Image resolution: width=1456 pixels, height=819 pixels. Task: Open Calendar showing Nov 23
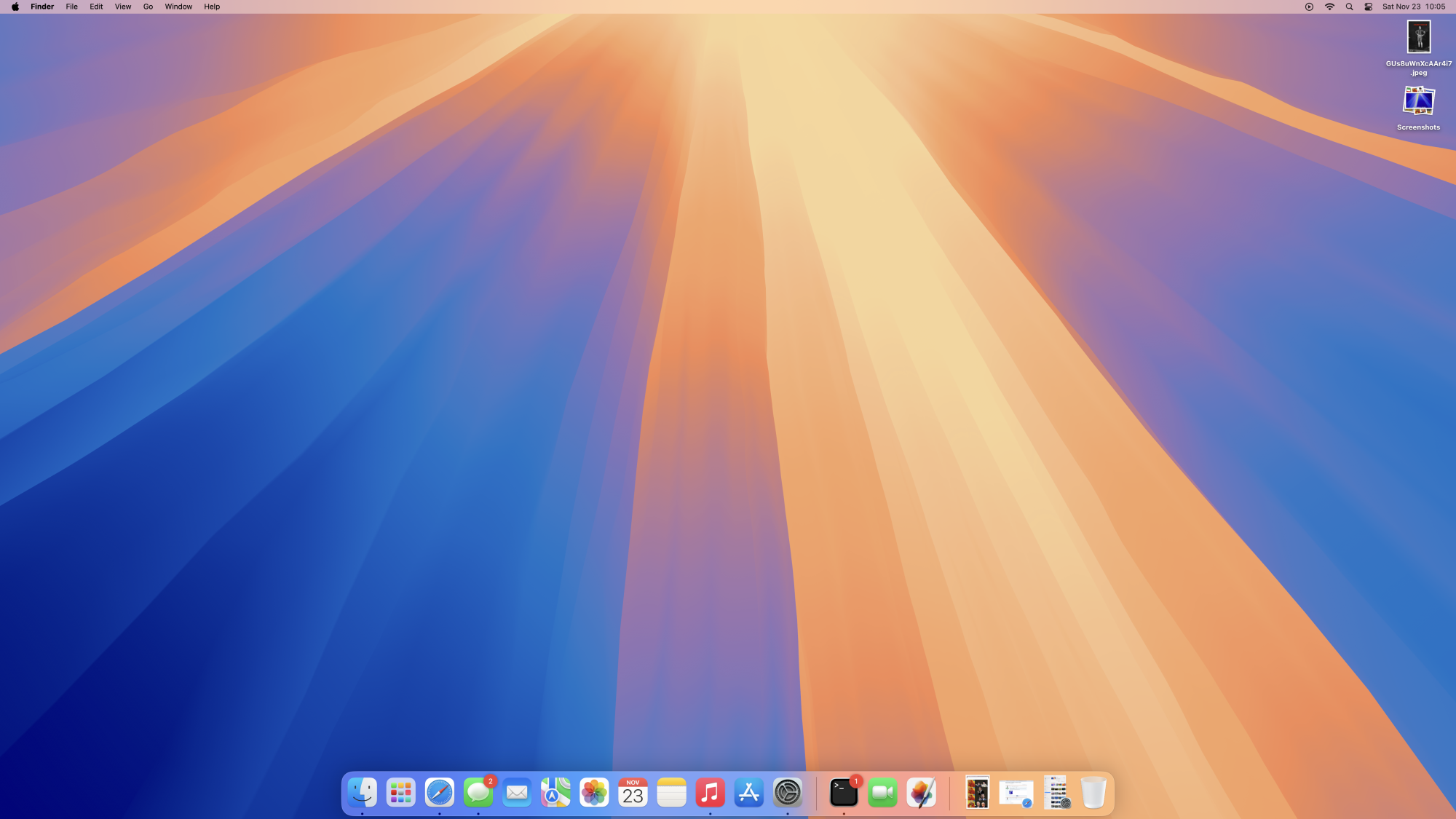(x=633, y=793)
